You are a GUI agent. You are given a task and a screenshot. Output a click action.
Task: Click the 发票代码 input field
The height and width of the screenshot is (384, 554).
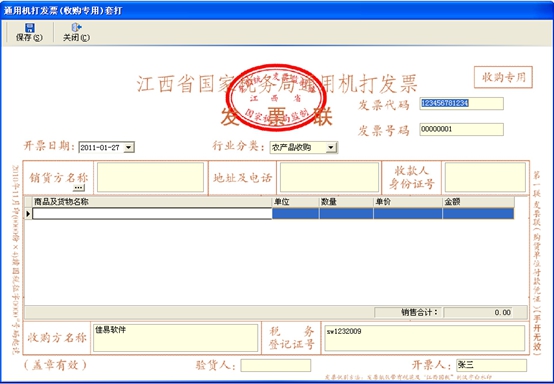click(461, 104)
